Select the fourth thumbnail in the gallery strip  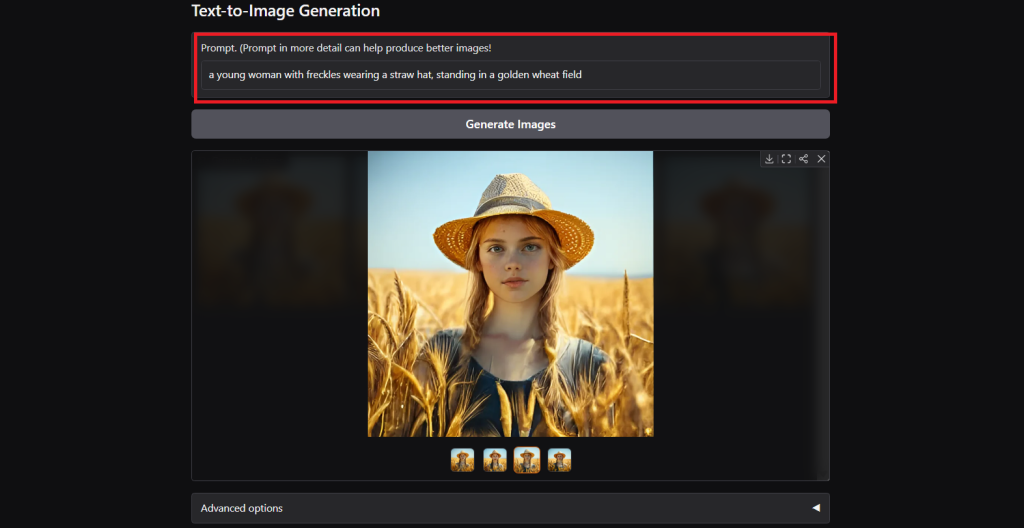click(x=560, y=460)
